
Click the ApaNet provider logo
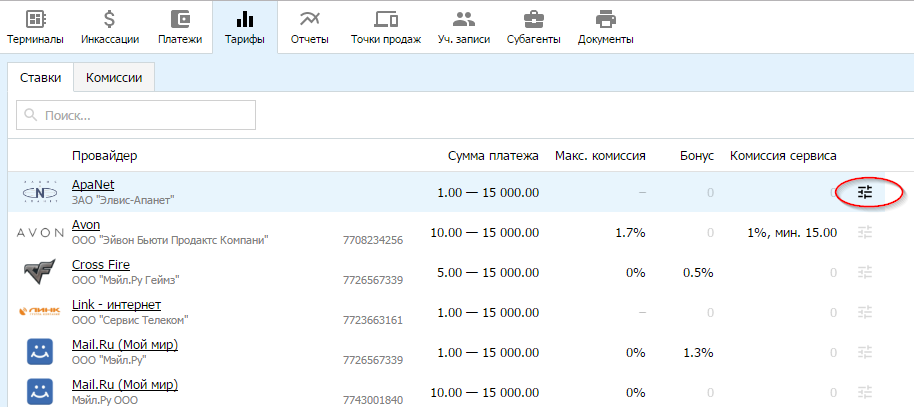pyautogui.click(x=40, y=192)
